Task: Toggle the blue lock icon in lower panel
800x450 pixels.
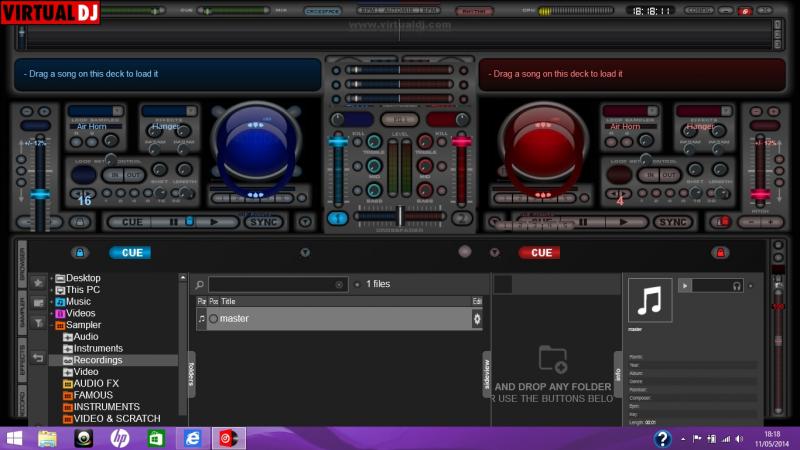Action: point(80,253)
